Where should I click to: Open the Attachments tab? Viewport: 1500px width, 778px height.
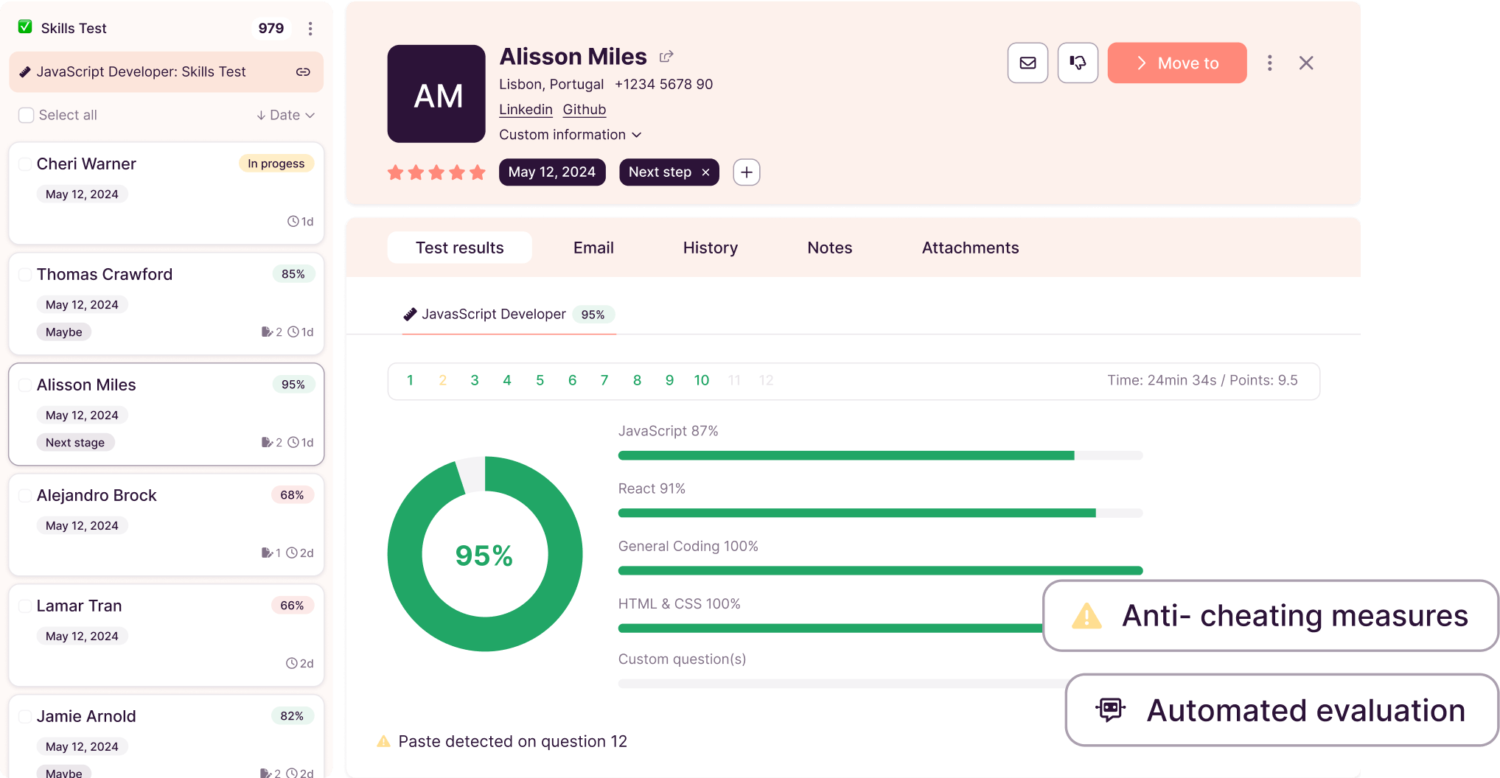point(969,247)
